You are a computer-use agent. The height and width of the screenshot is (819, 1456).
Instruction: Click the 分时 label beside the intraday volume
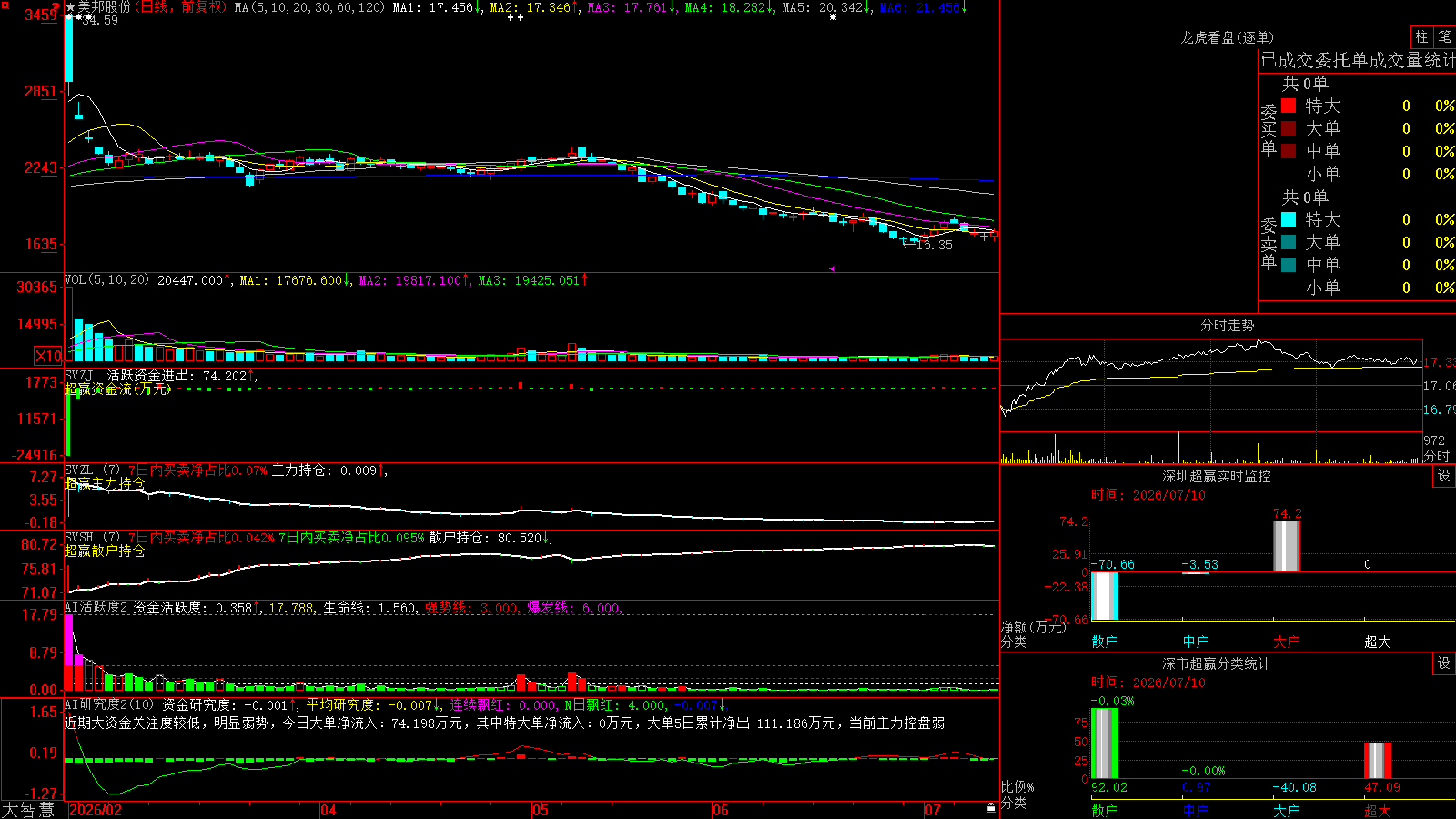point(1437,456)
